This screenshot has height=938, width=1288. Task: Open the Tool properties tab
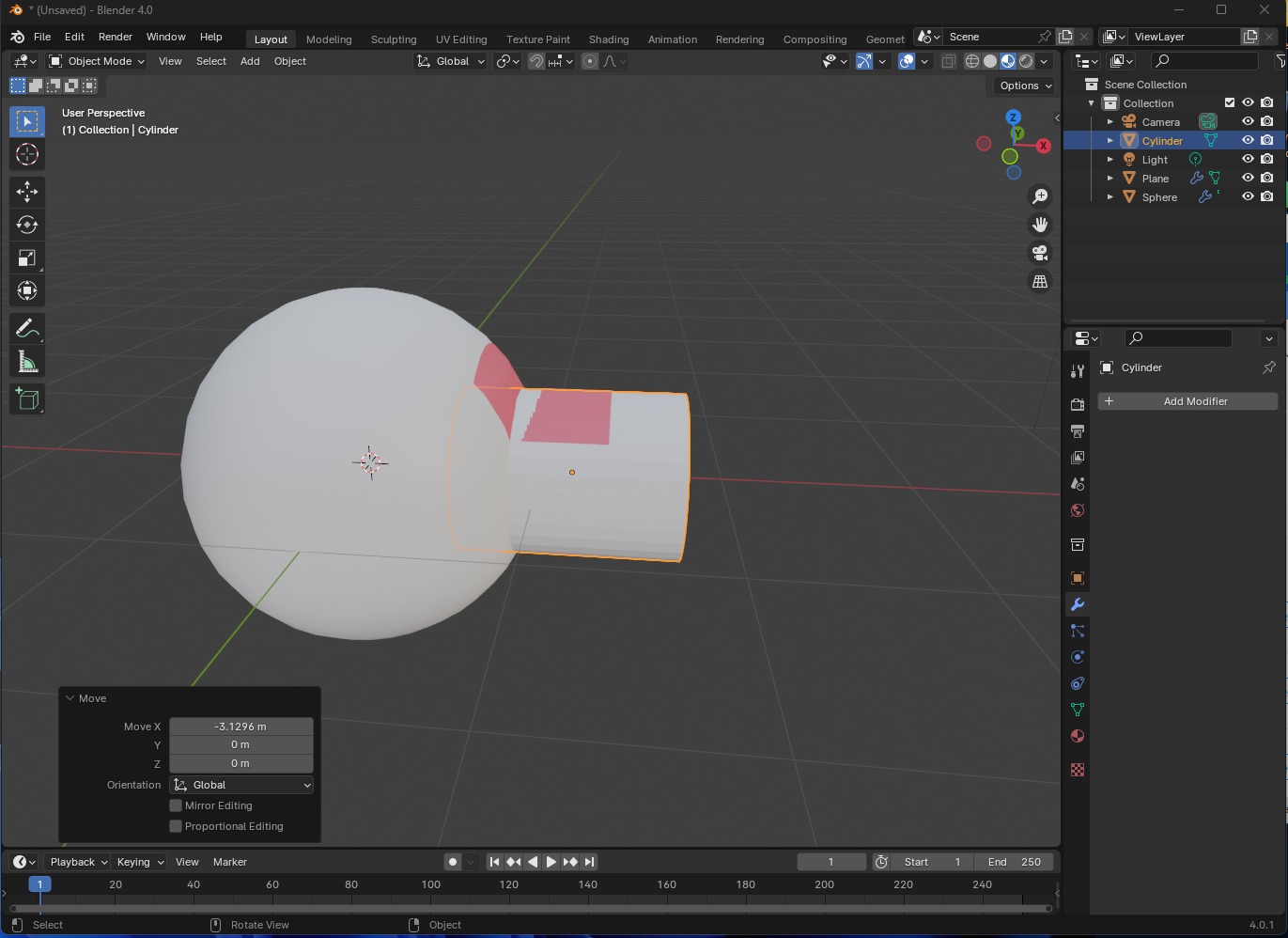tap(1078, 371)
